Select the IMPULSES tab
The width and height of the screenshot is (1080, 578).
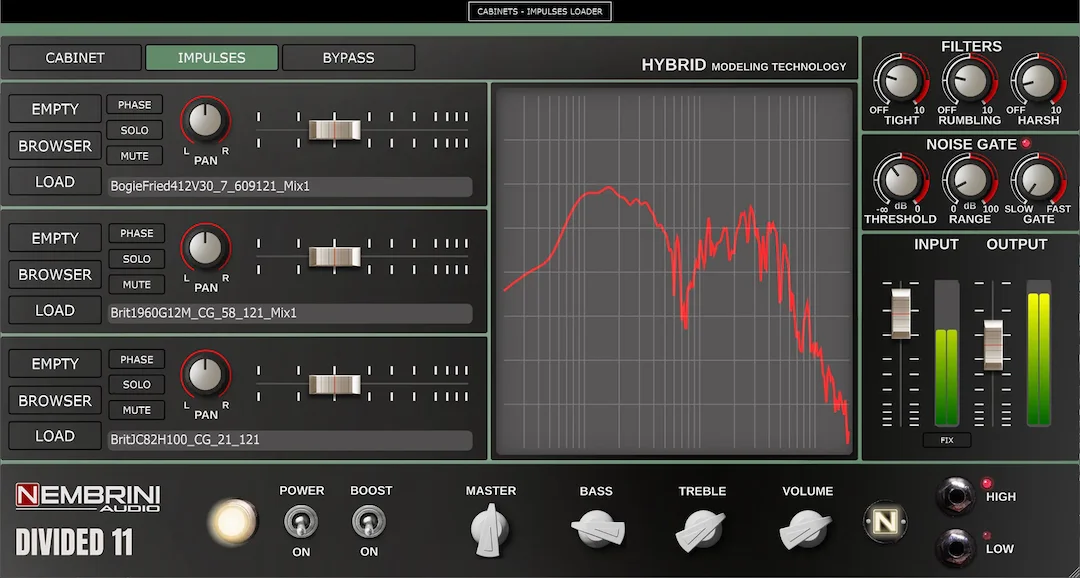[x=211, y=58]
